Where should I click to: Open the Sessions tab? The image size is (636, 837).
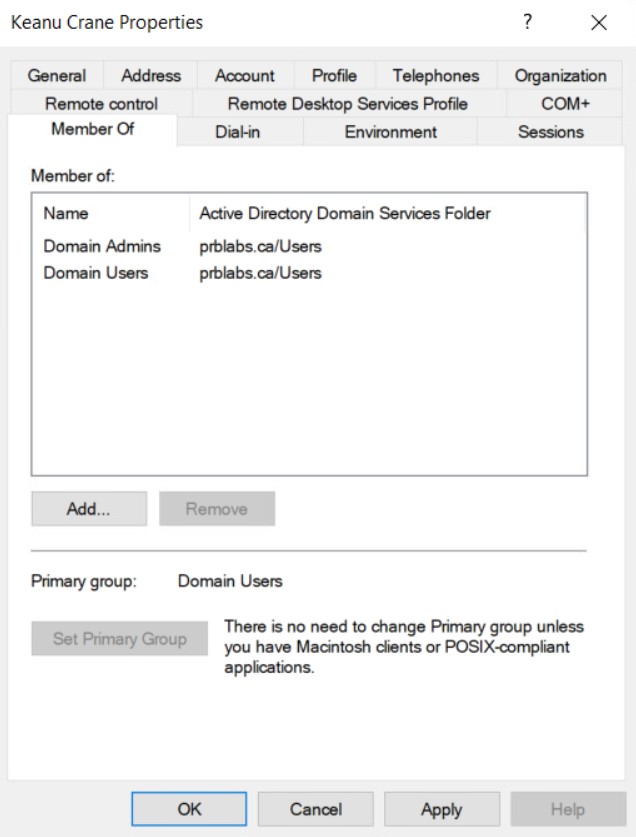coord(550,132)
